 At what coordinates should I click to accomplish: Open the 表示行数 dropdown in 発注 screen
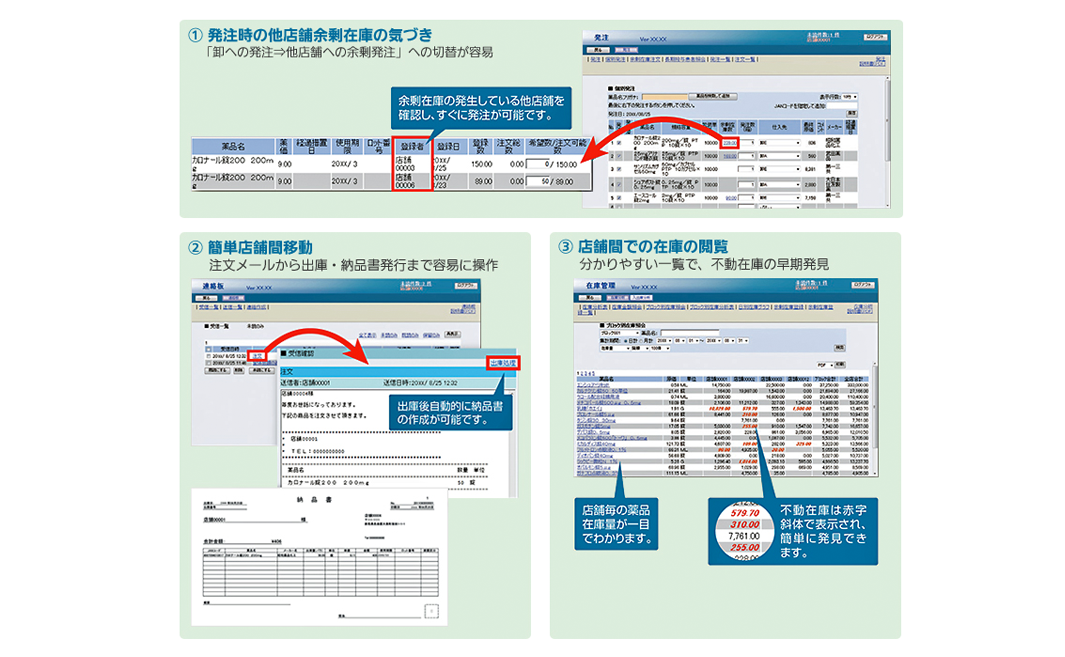coord(850,96)
